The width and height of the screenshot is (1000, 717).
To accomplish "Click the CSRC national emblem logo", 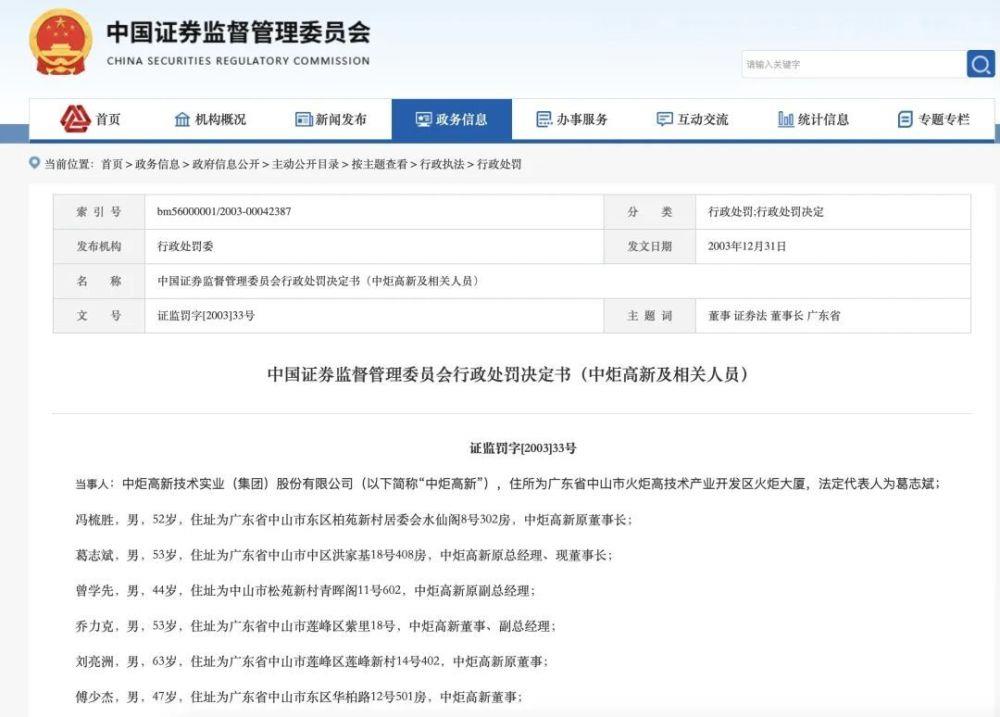I will click(x=58, y=45).
